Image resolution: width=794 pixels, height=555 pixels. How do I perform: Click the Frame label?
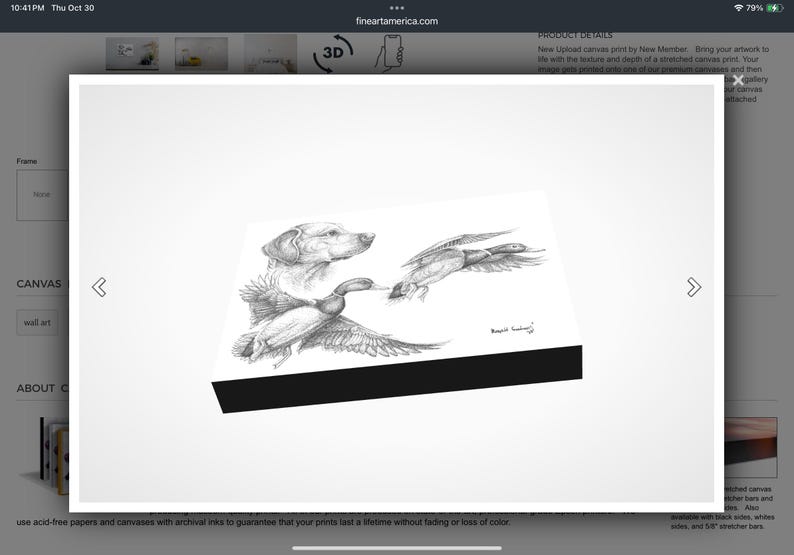27,161
